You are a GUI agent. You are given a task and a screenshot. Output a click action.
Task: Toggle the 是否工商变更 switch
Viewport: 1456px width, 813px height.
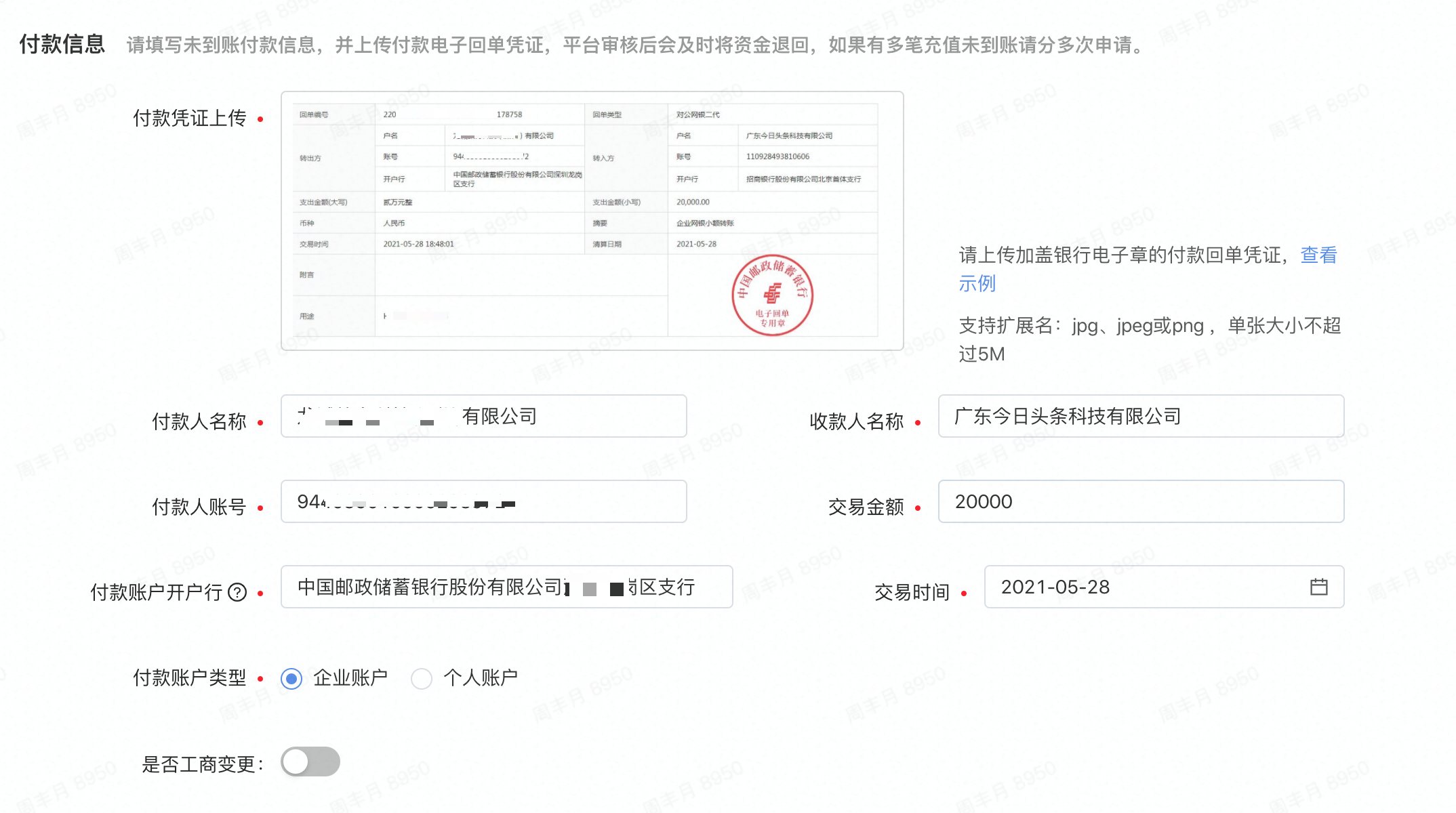(310, 762)
